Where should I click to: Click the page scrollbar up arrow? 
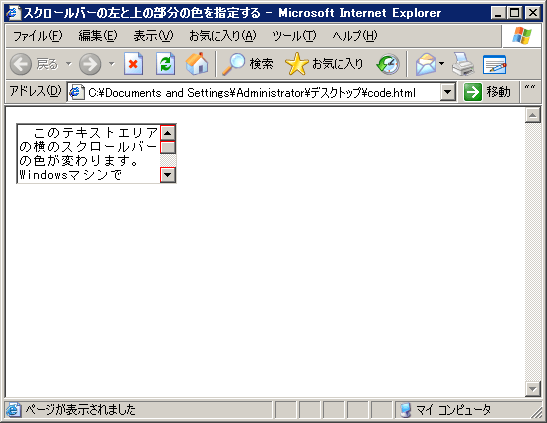(x=533, y=115)
